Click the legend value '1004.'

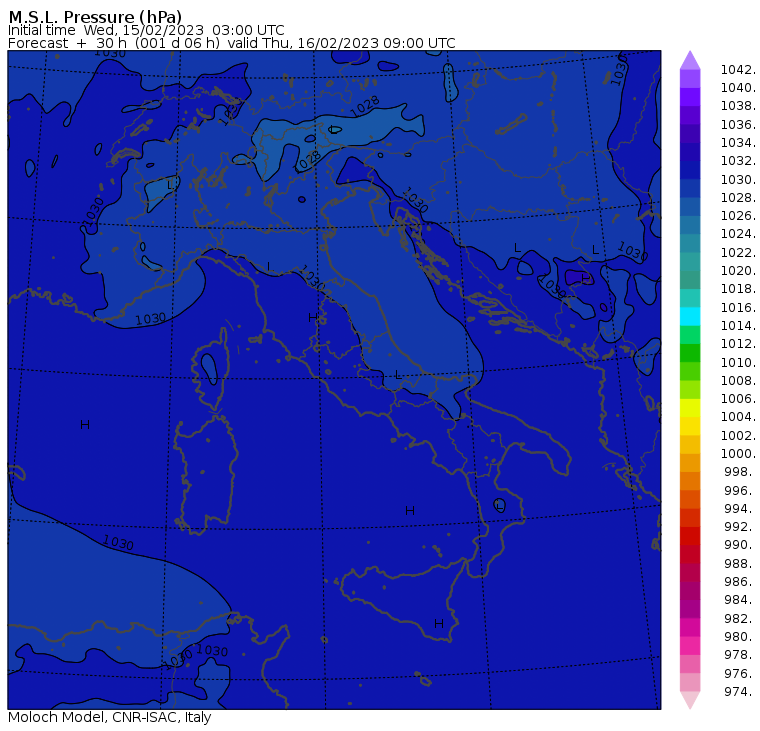click(x=738, y=417)
